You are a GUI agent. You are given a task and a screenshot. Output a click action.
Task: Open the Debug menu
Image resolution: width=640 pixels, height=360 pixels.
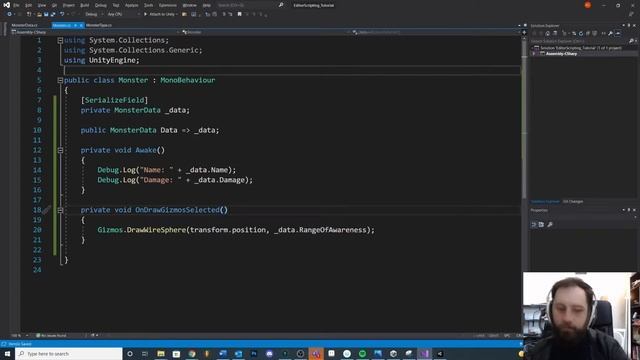coord(100,5)
